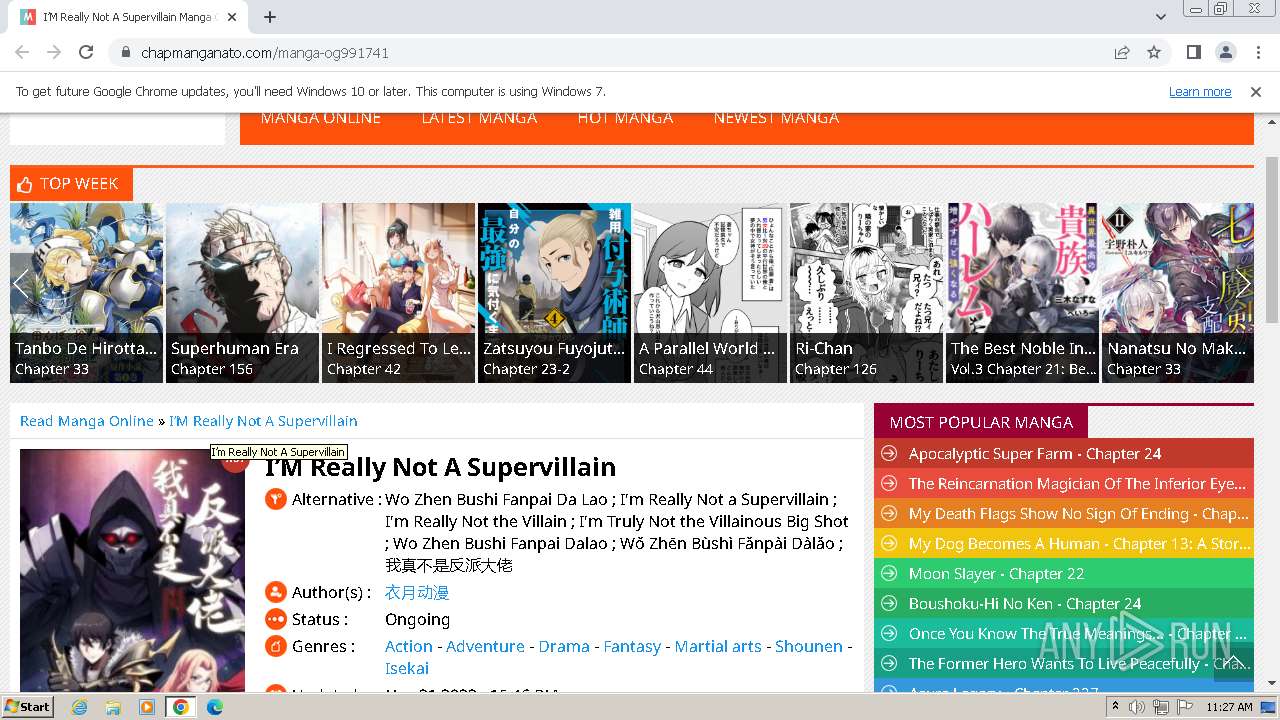Open HOT MANGA menu item
Viewport: 1280px width, 720px height.
pos(625,118)
